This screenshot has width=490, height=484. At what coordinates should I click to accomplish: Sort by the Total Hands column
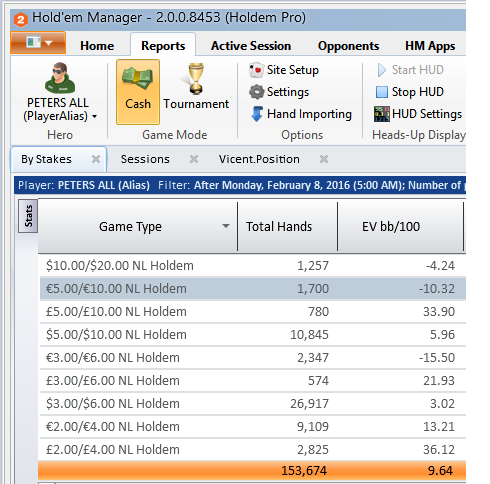point(287,227)
